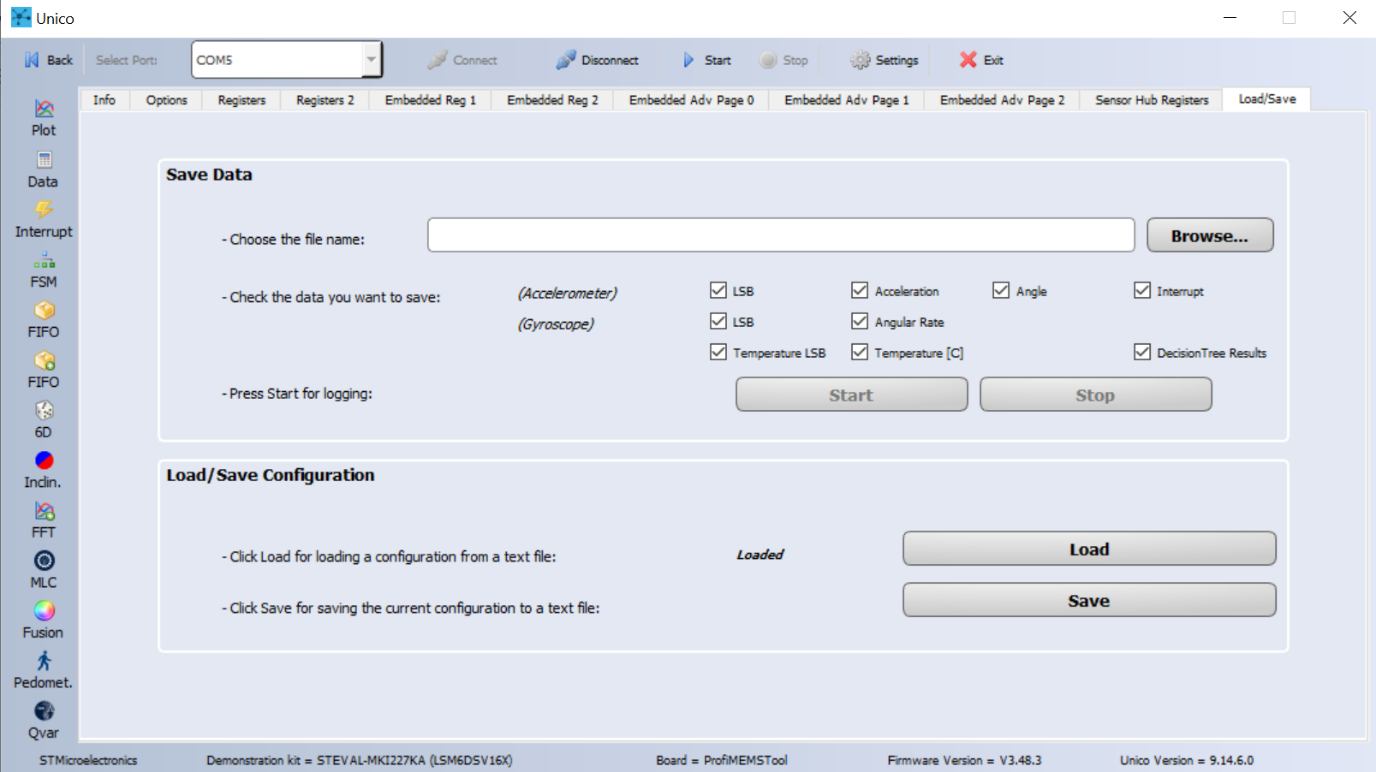Save the current configuration to file
The width and height of the screenshot is (1376, 772).
coord(1088,600)
